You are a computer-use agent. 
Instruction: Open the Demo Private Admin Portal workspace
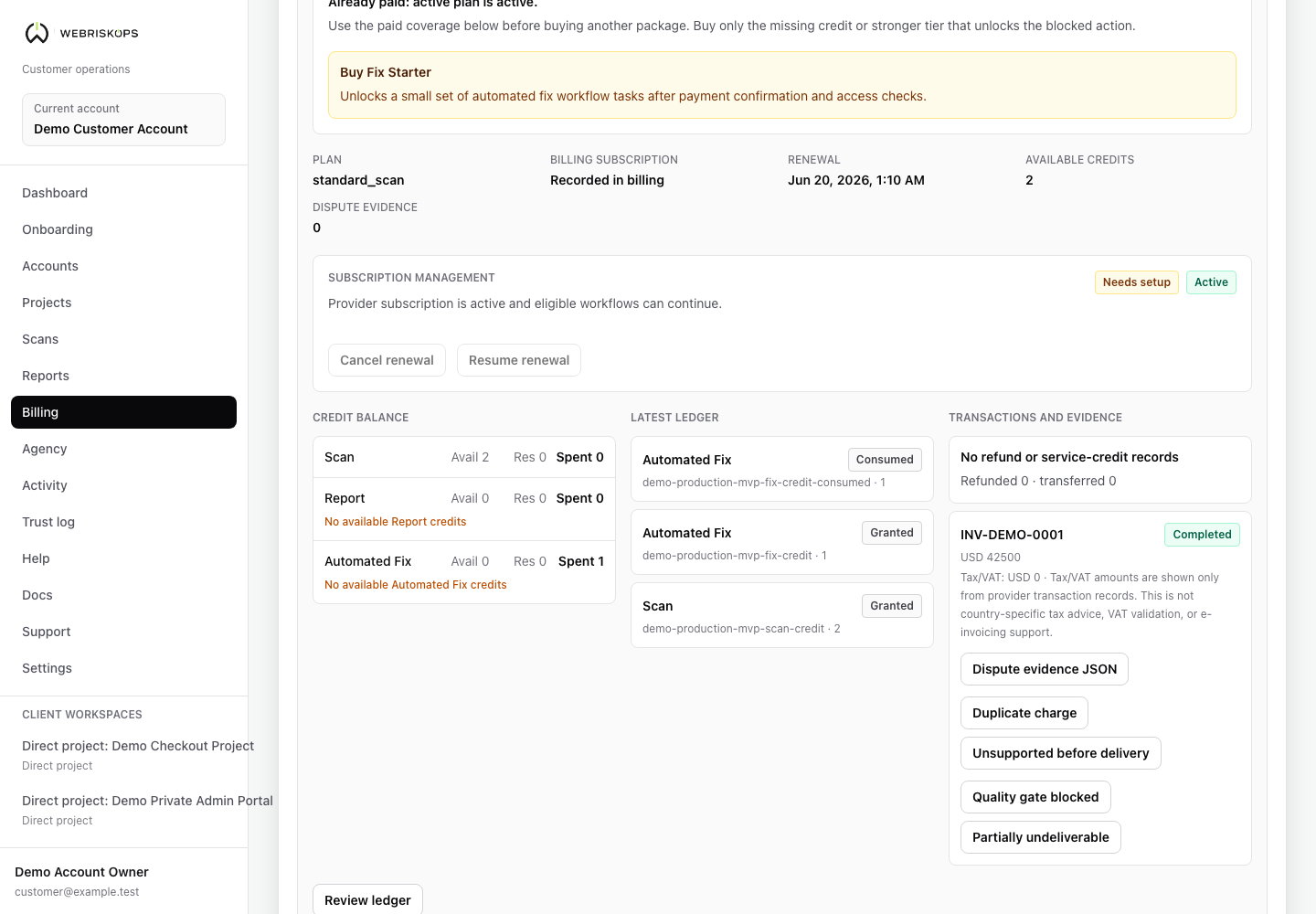coord(147,810)
